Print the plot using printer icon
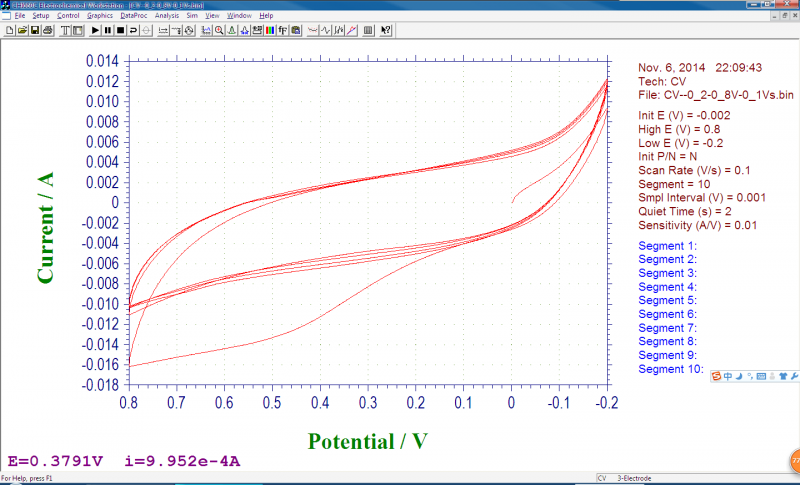Image resolution: width=800 pixels, height=485 pixels. pyautogui.click(x=48, y=31)
